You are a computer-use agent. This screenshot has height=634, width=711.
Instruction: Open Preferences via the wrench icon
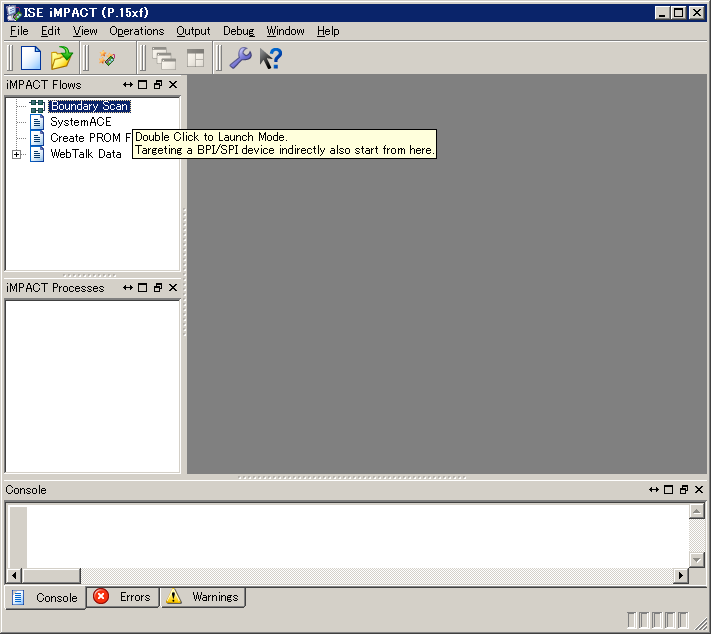241,58
